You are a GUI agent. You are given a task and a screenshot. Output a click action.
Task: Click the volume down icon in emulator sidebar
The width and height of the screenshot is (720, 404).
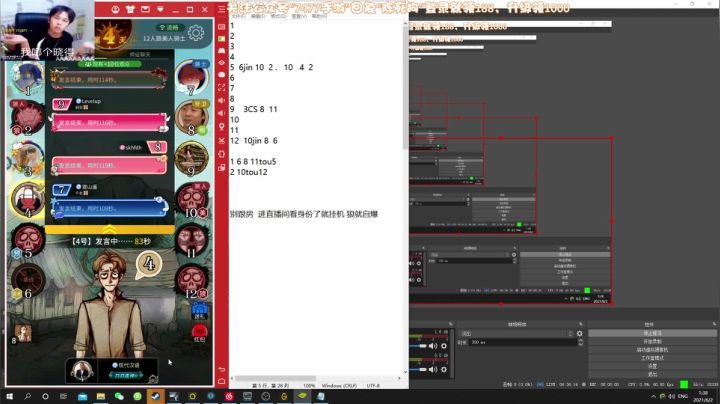(222, 113)
